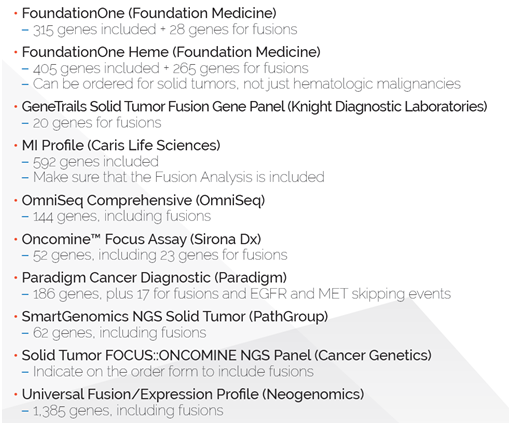Click FoundationOne Heme (Foundation Medicine) title

click(x=171, y=52)
